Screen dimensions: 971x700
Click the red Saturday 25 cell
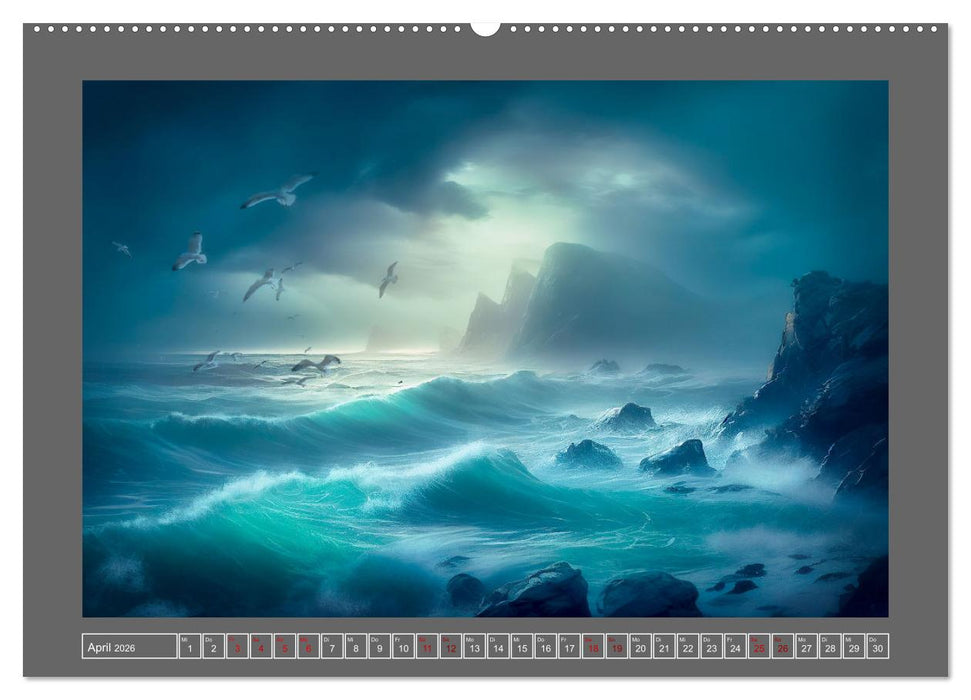tap(759, 647)
